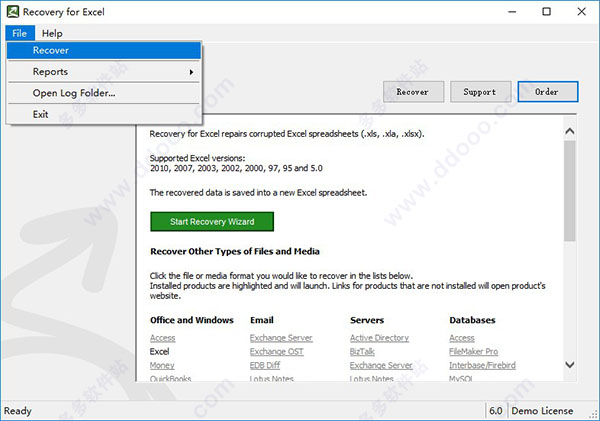Open the Access link under Office and Windows

(163, 338)
